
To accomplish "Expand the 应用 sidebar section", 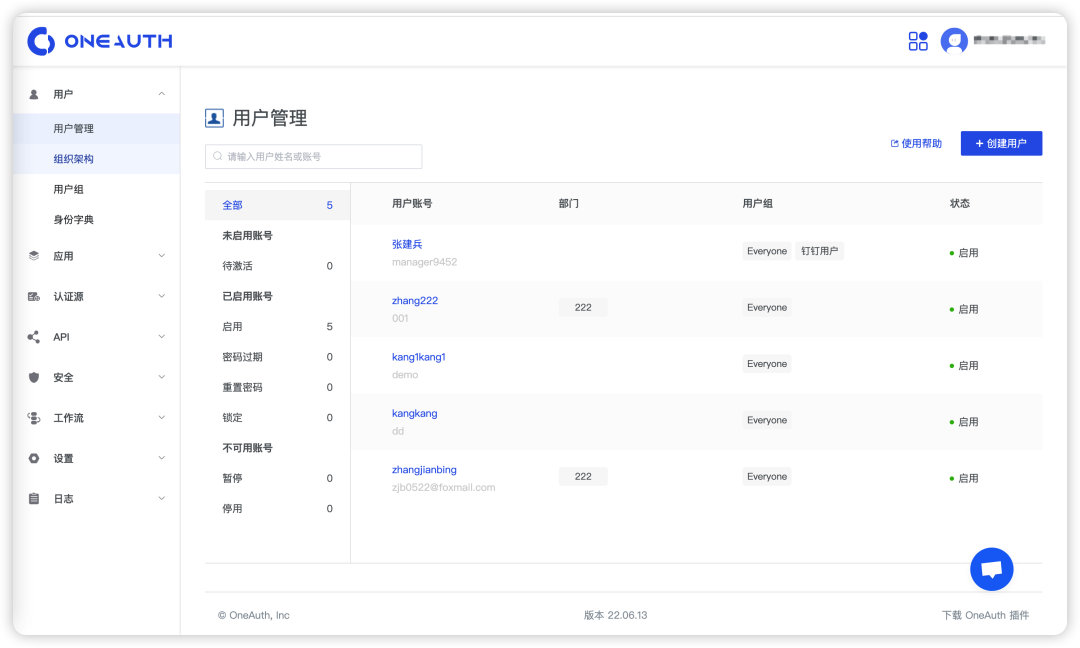I will 160,255.
